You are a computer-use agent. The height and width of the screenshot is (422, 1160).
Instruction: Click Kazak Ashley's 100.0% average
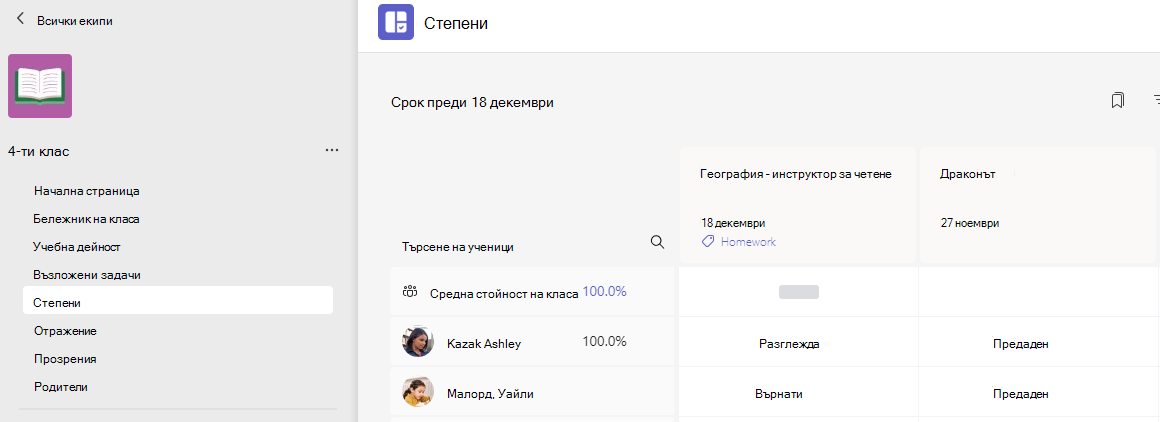click(604, 341)
